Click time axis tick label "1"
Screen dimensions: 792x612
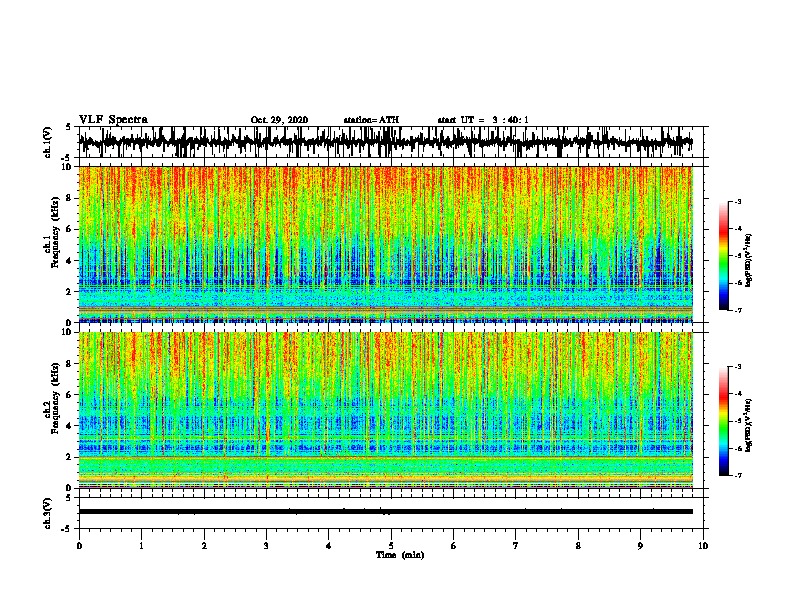(141, 546)
